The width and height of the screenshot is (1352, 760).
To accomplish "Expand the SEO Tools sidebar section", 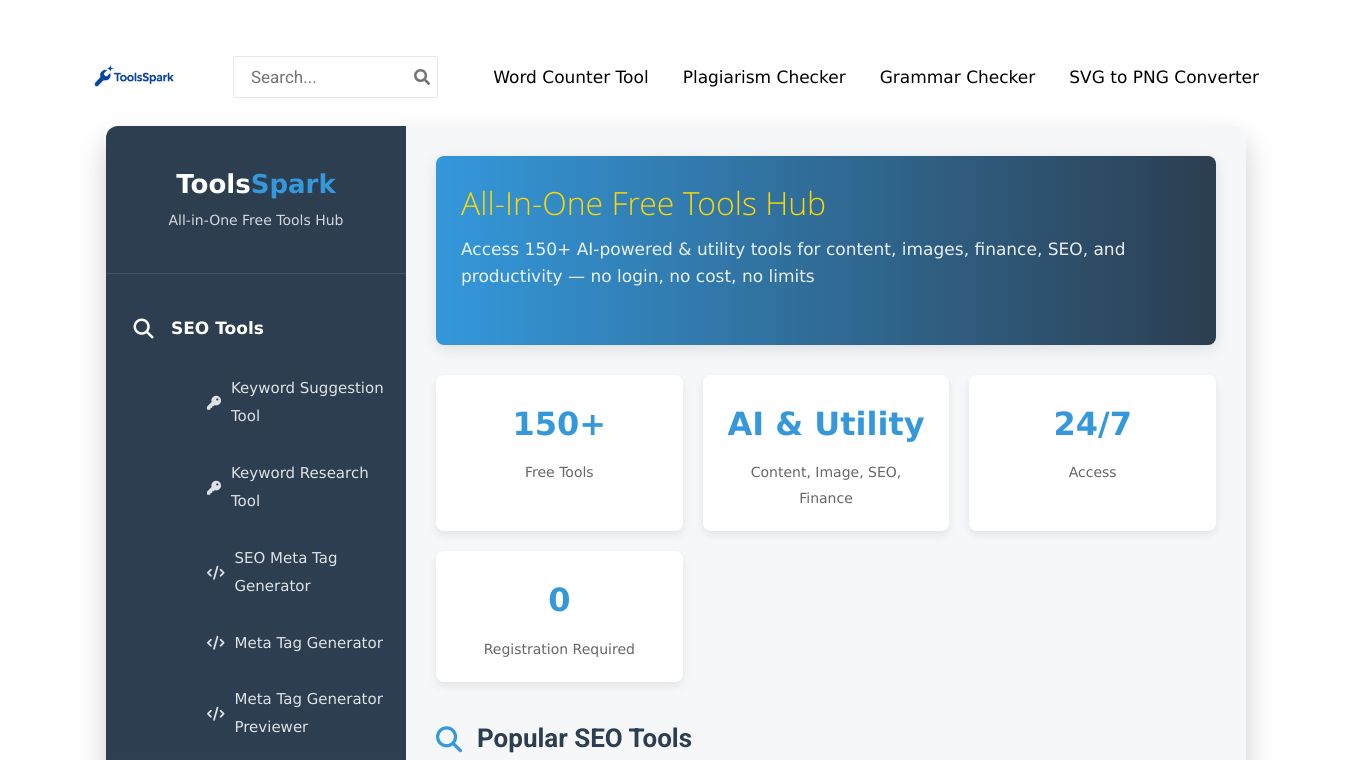I will tap(217, 328).
